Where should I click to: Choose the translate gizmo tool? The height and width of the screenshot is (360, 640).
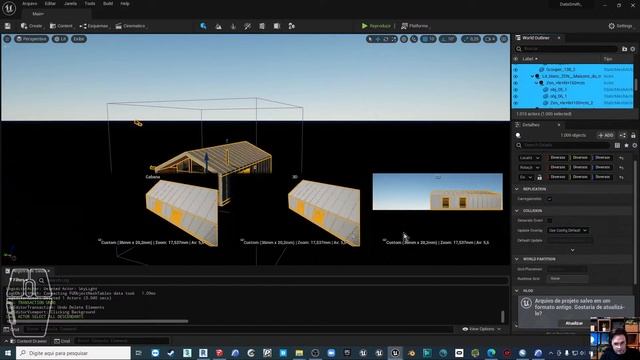378,39
